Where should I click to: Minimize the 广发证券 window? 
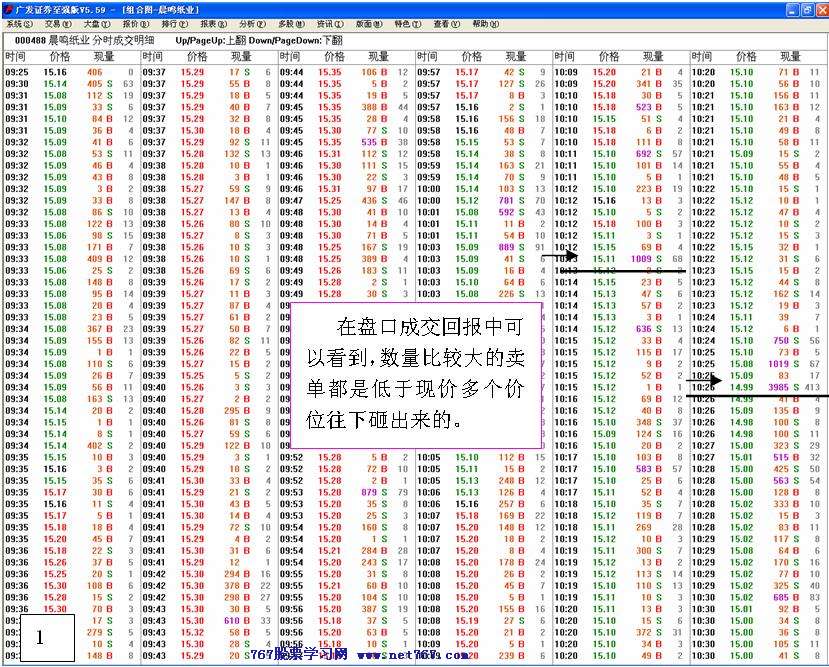[x=785, y=9]
